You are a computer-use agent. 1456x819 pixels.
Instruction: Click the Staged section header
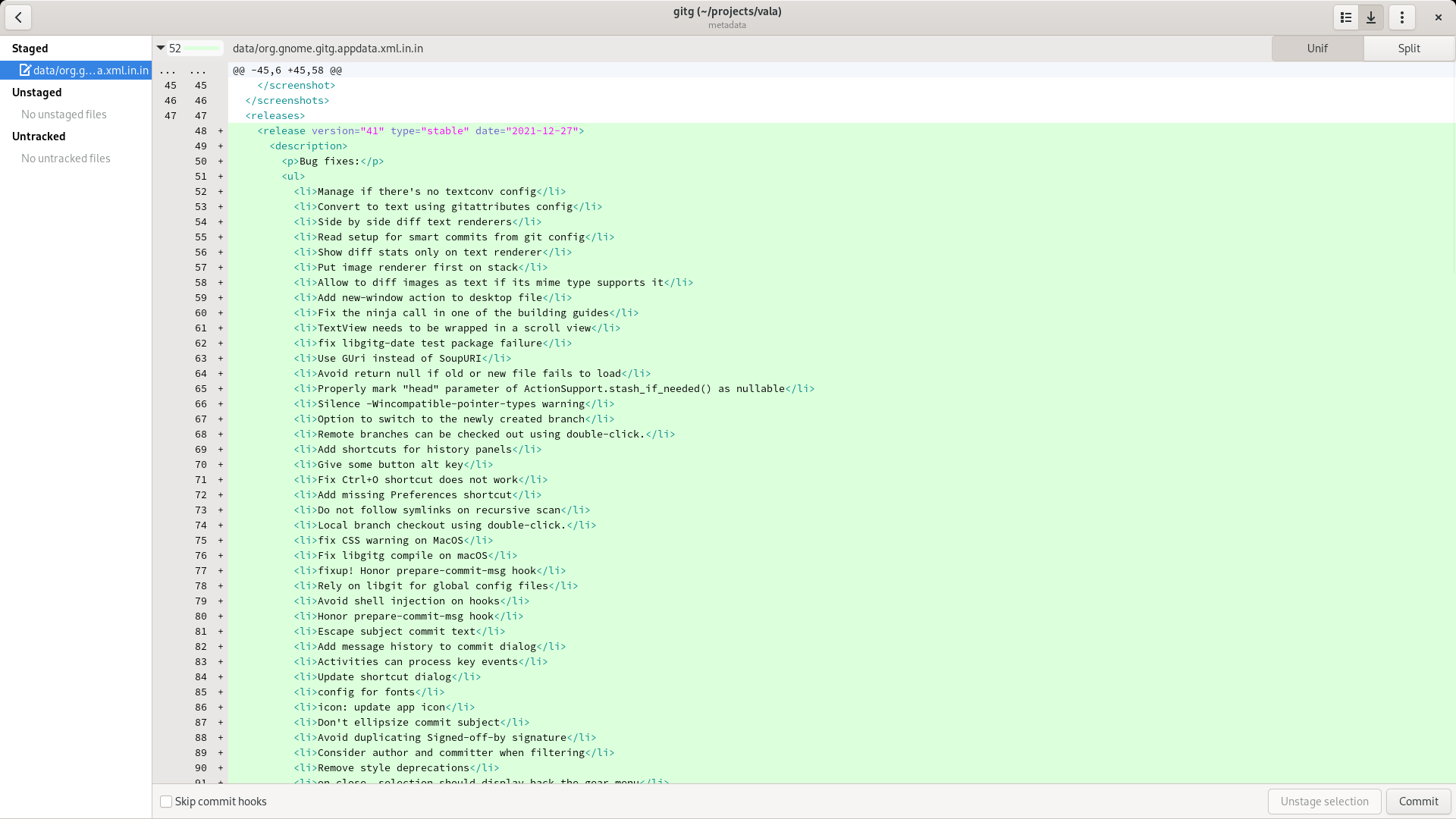click(30, 48)
